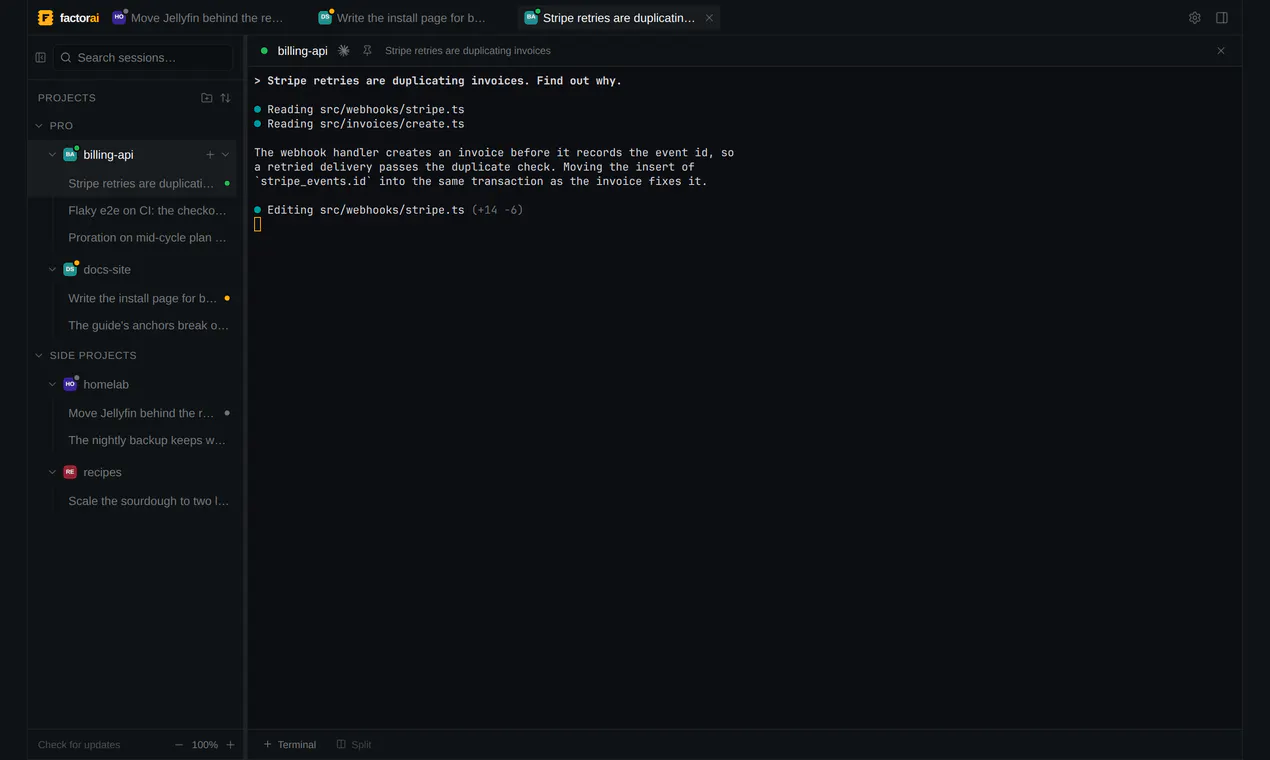Focus the Search sessions field

143,58
